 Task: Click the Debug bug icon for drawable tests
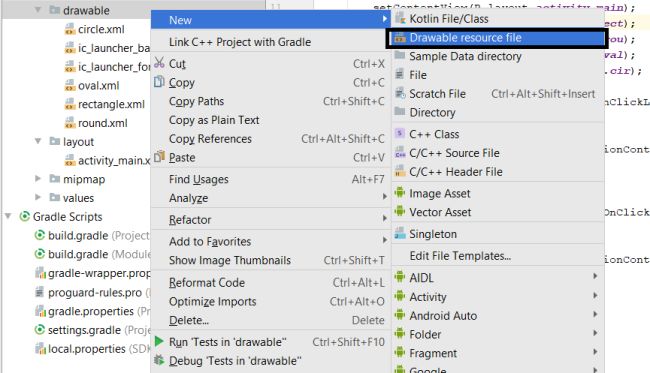click(159, 360)
